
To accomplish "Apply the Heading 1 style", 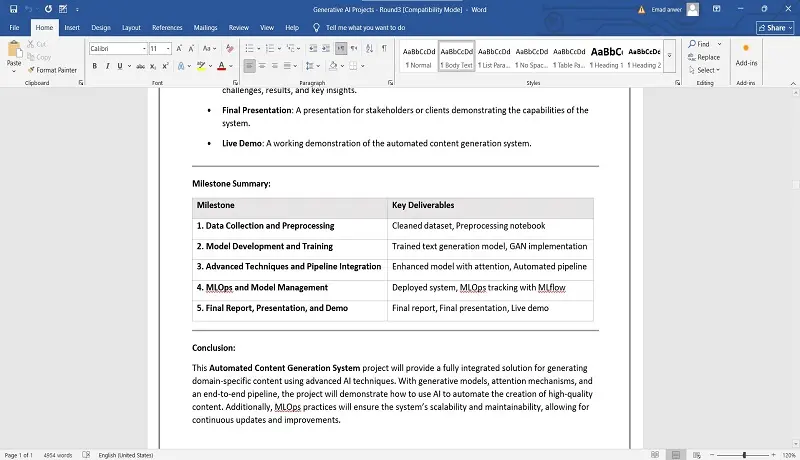I will tap(607, 57).
